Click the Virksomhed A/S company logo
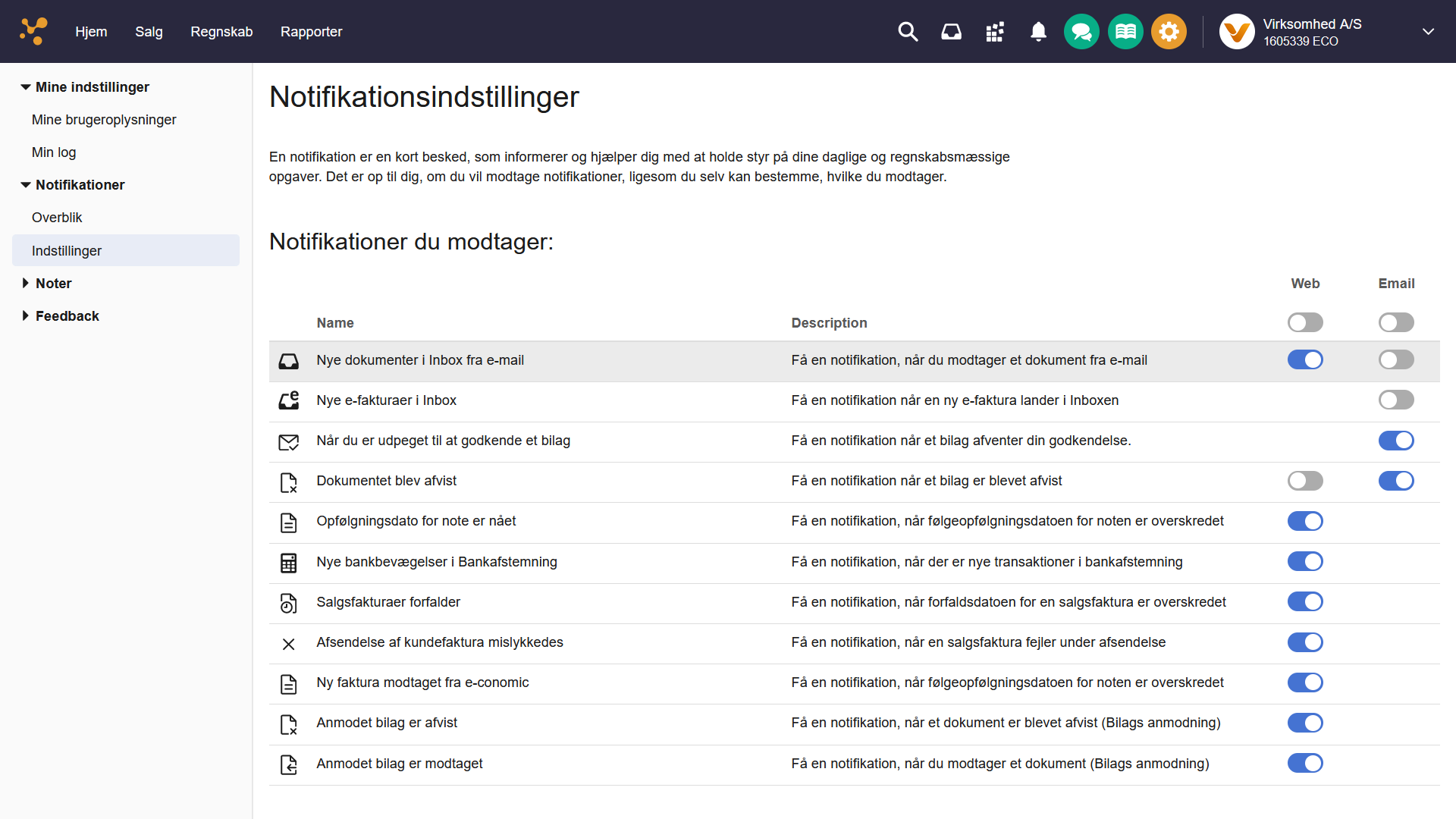Image resolution: width=1456 pixels, height=819 pixels. coord(1236,31)
